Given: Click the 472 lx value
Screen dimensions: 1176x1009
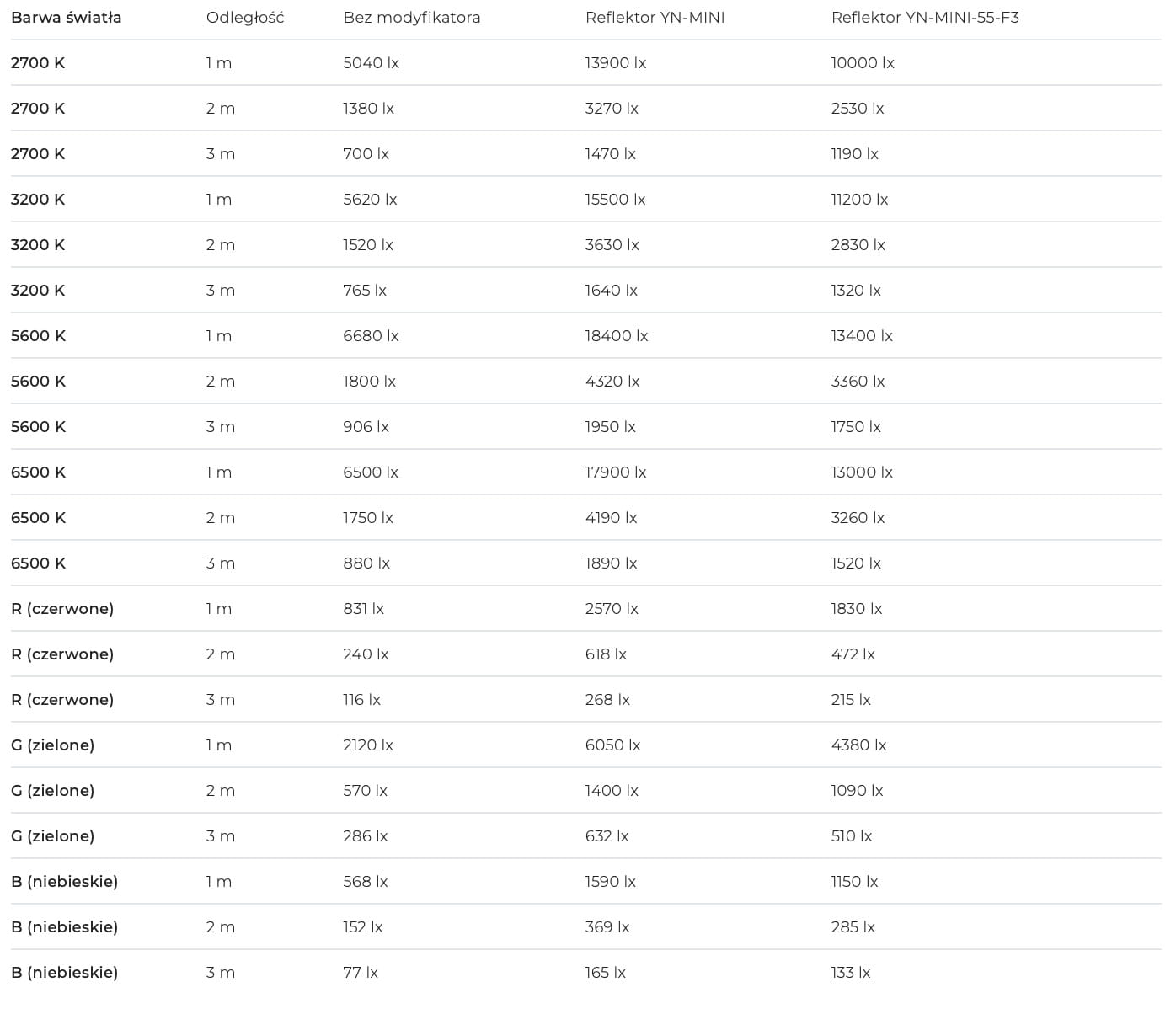Looking at the screenshot, I should [x=853, y=654].
